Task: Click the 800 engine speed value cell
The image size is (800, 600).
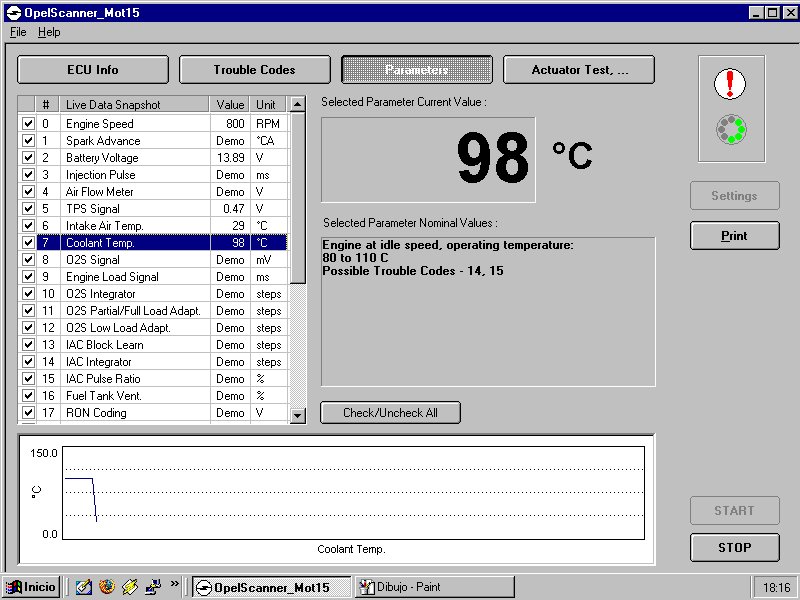Action: 230,123
